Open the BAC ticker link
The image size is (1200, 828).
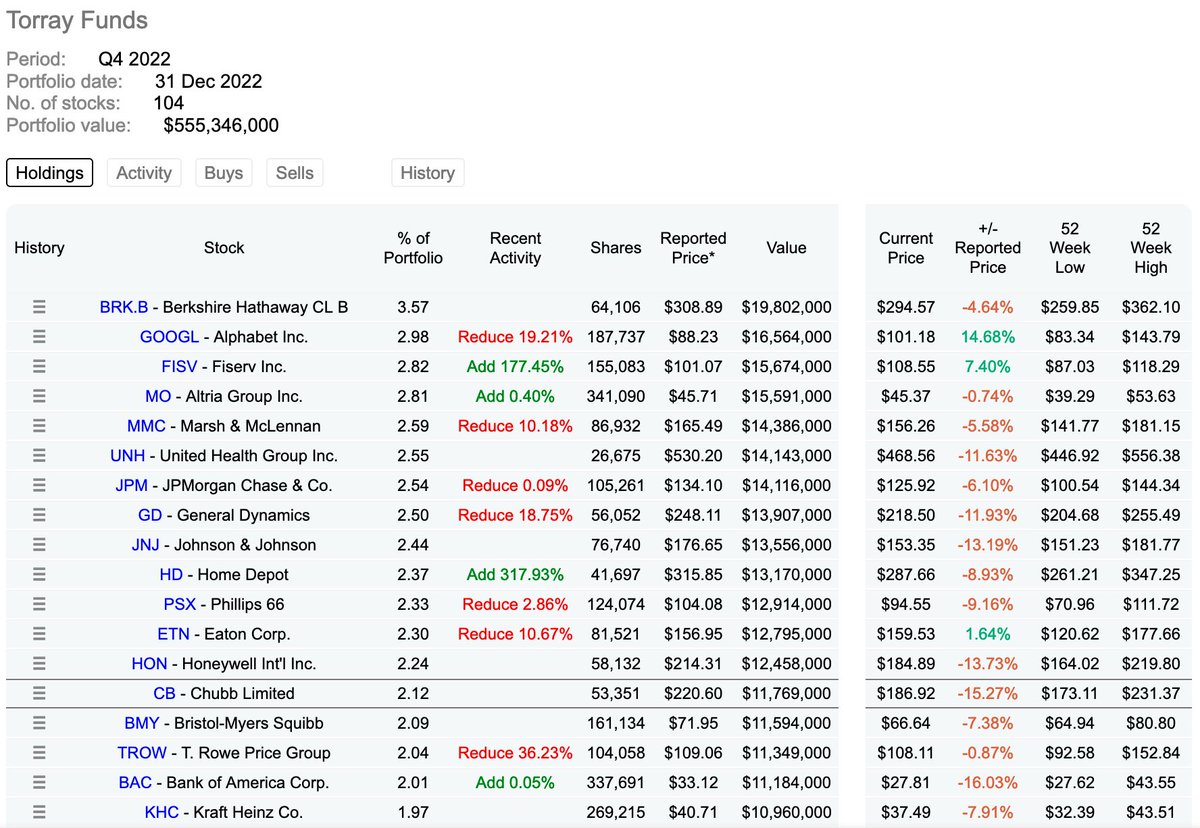pyautogui.click(x=136, y=782)
